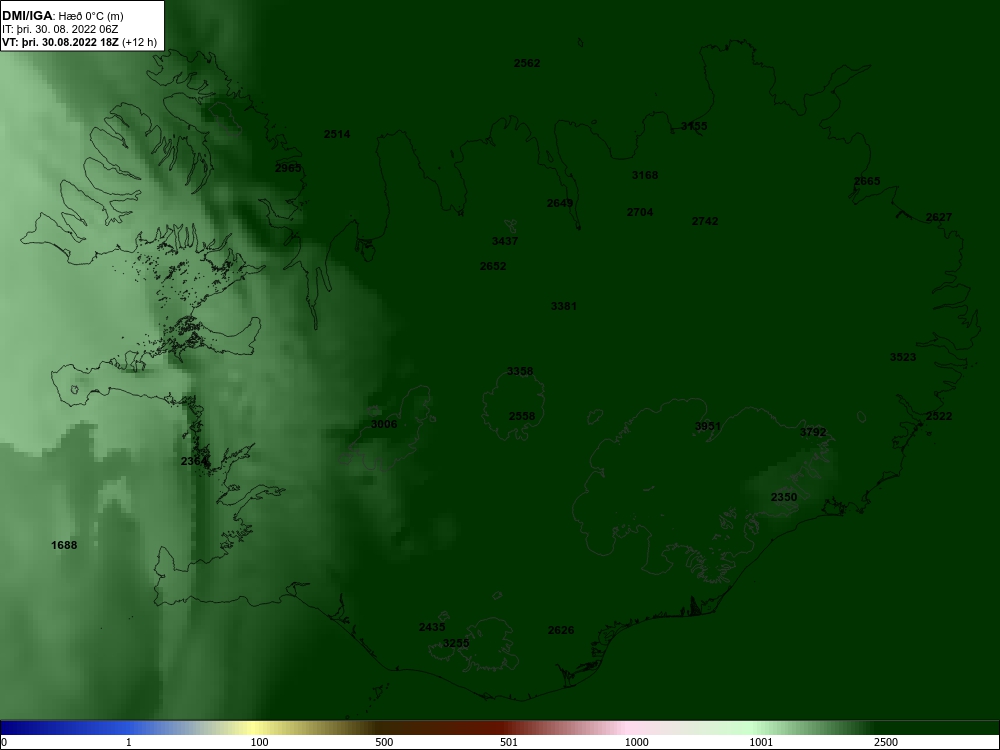
Task: Select the 3155 value on north coast
Action: [694, 126]
